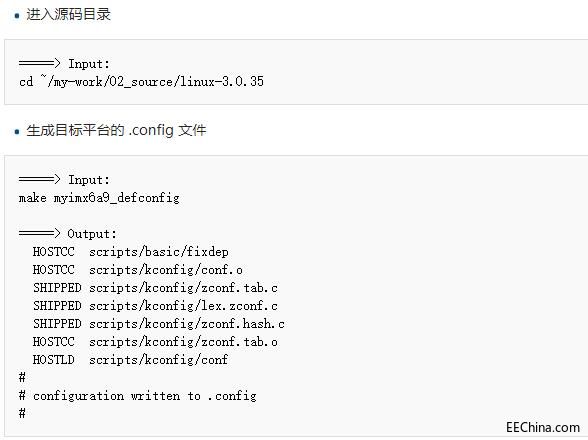Click the bullet before 进入源码目录
This screenshot has width=588, height=440.
(16, 16)
